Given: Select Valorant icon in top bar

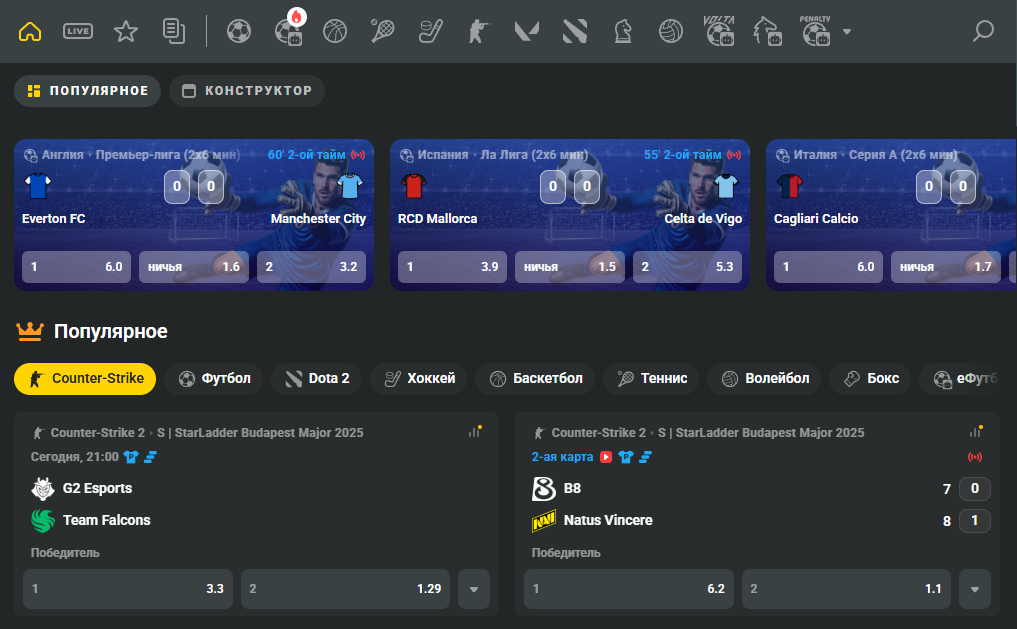Looking at the screenshot, I should (527, 31).
